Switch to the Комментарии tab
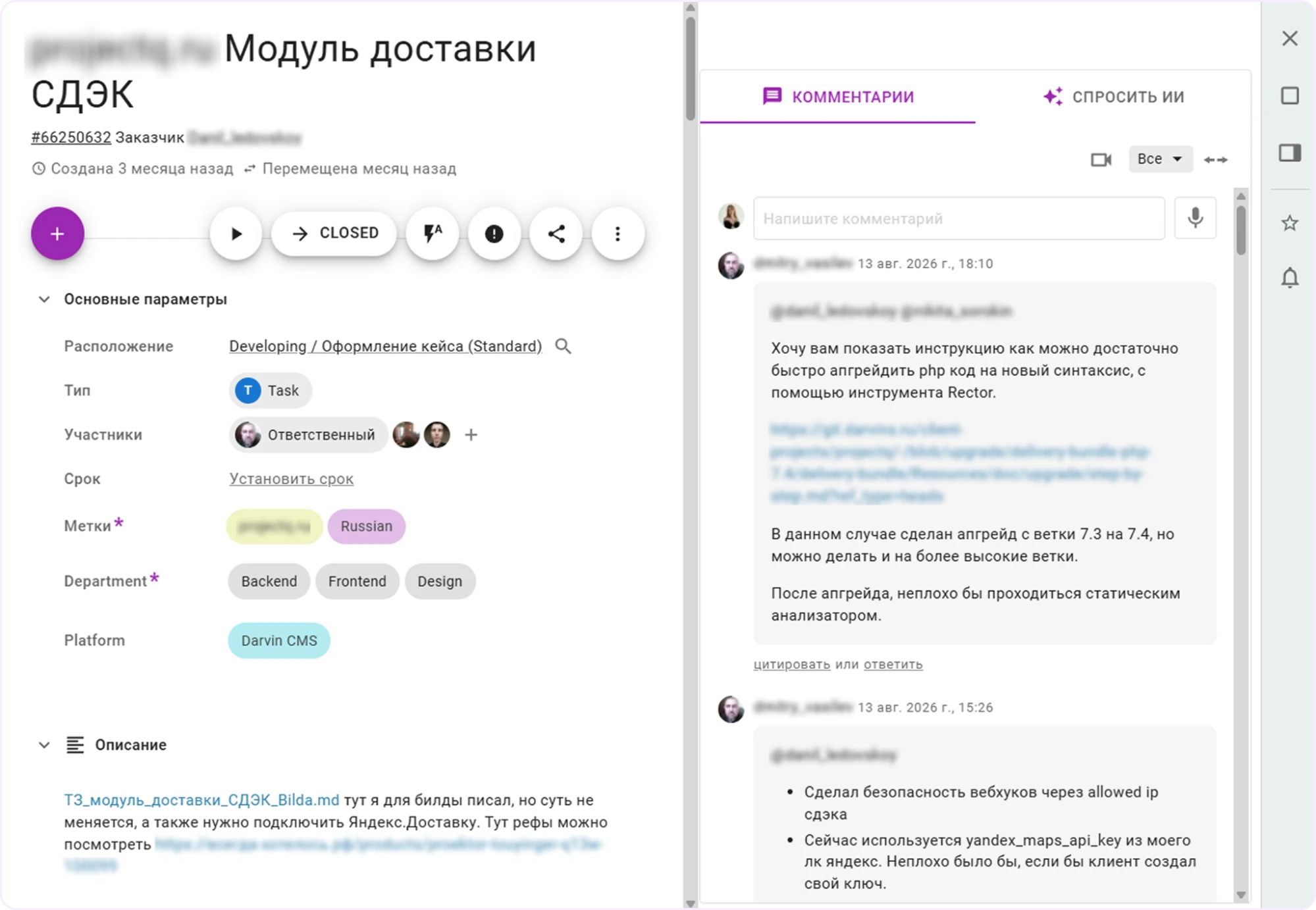Screen dimensions: 1316x910 point(837,97)
